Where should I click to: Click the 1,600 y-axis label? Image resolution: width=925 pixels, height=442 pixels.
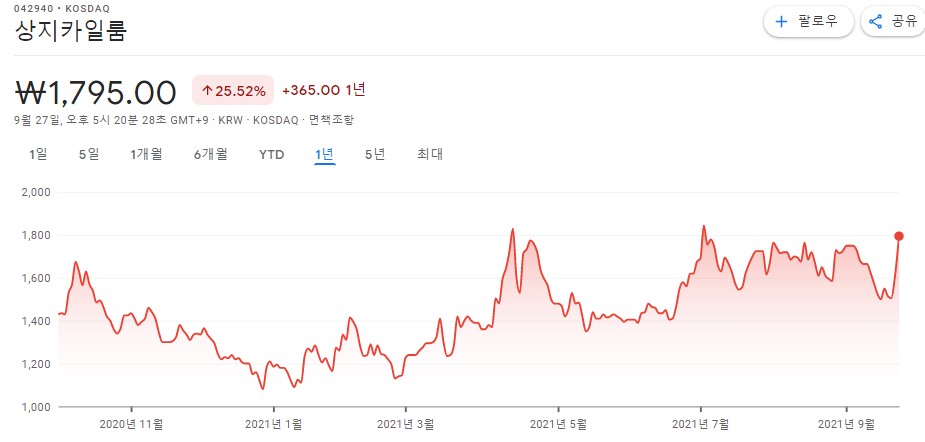pos(37,278)
